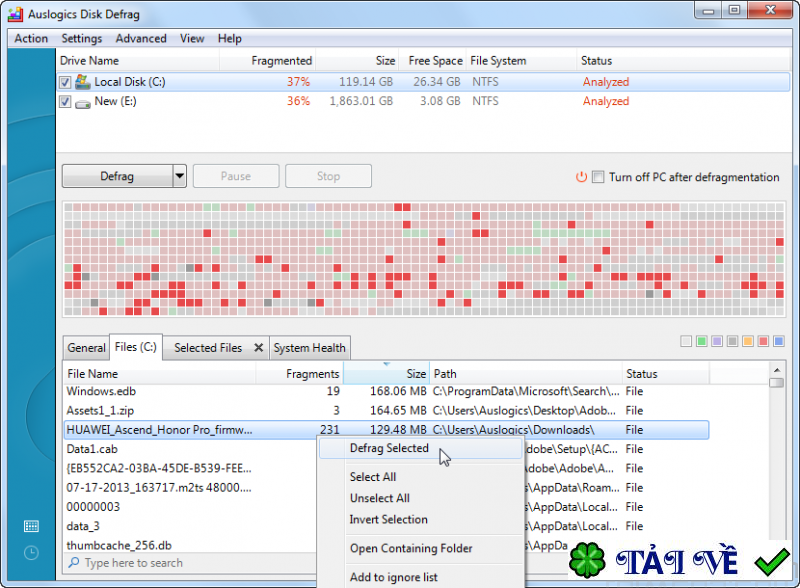Click the orange legend color swatch
Image resolution: width=800 pixels, height=588 pixels.
pyautogui.click(x=748, y=341)
